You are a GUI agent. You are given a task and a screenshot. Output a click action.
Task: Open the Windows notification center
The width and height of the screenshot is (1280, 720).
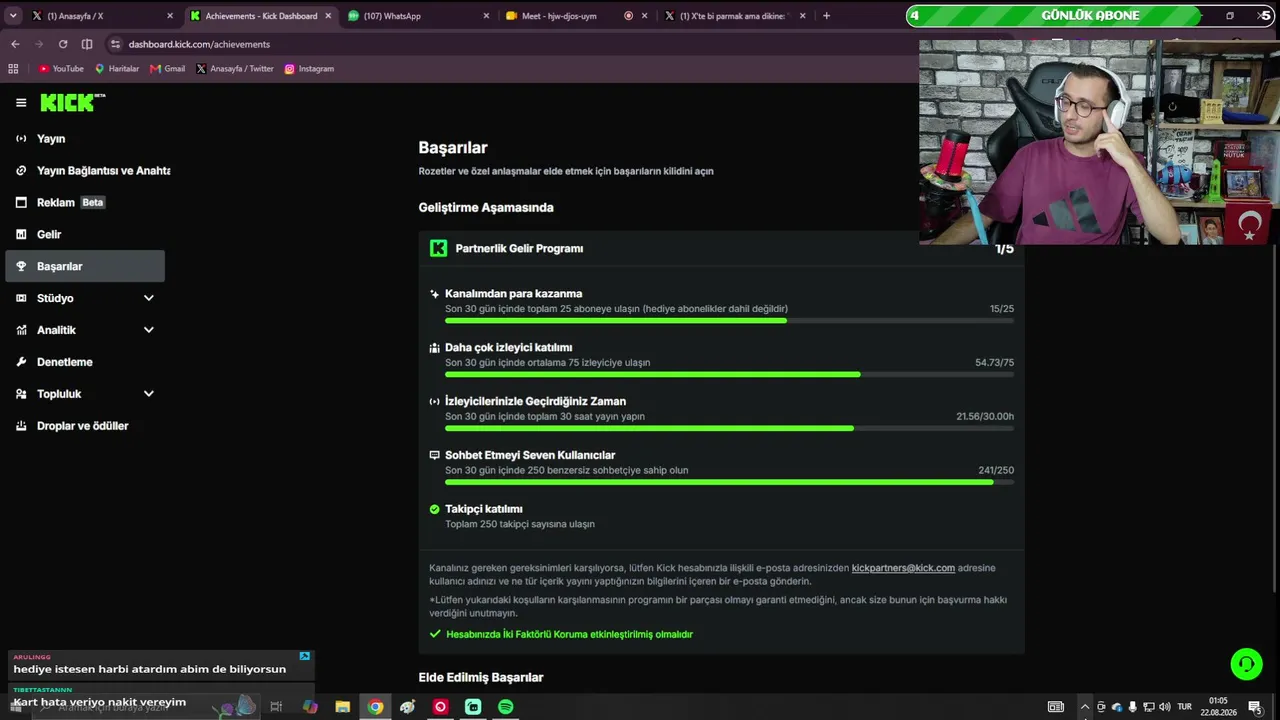1255,707
